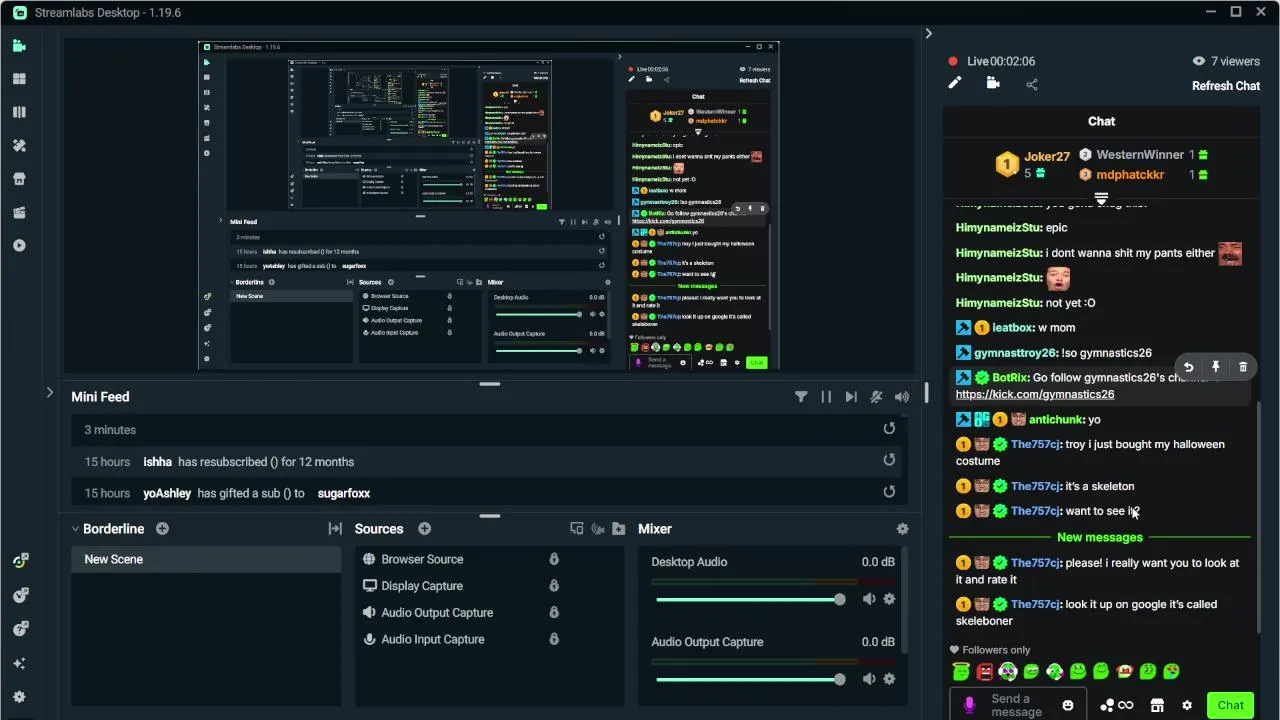Insert the red angry emote
Screen dimensions: 1280x720
(985, 672)
